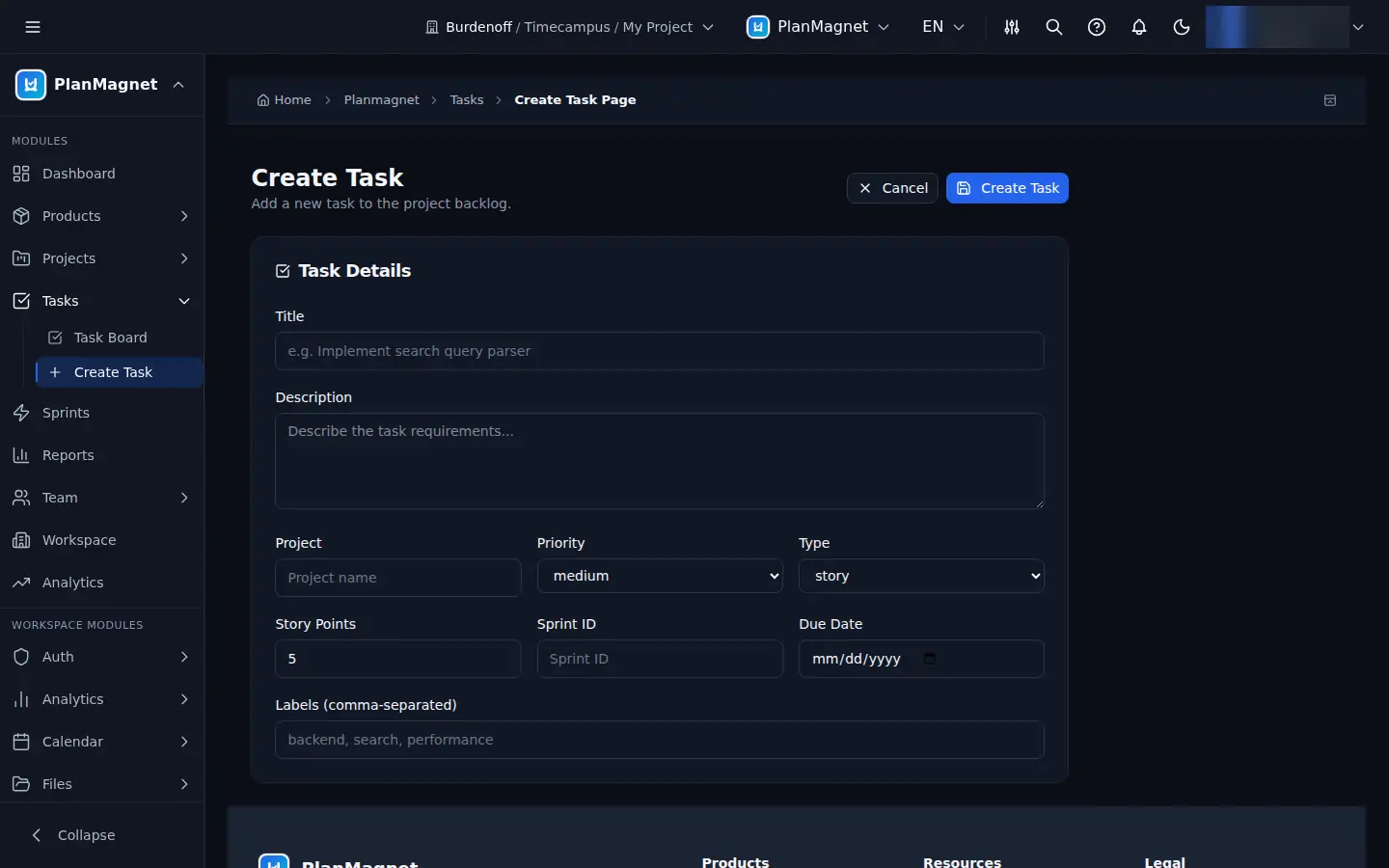Open Task Board in sidebar
Viewport: 1389px width, 868px height.
click(x=119, y=338)
